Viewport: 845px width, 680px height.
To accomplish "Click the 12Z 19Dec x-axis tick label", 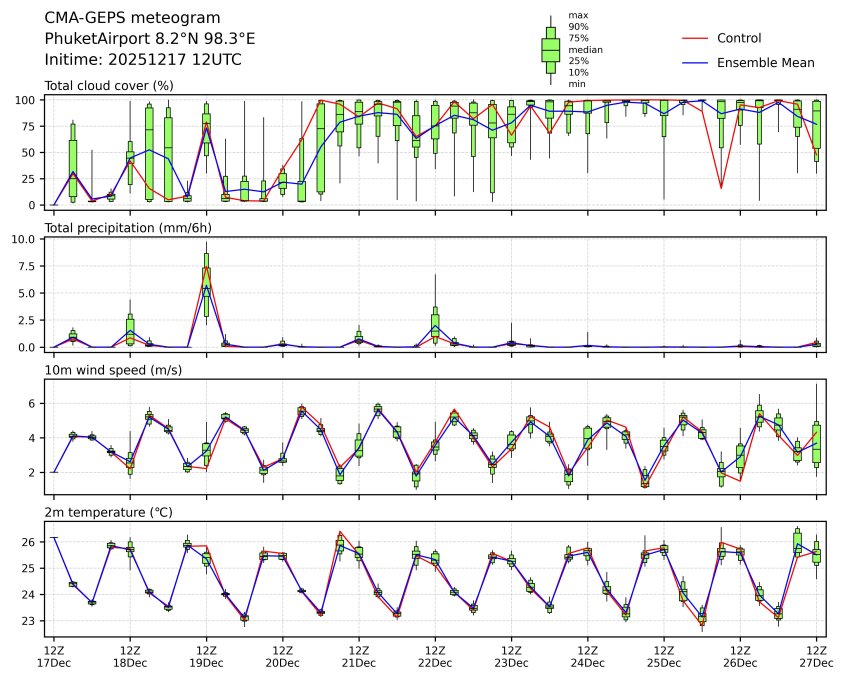I will [x=206, y=656].
